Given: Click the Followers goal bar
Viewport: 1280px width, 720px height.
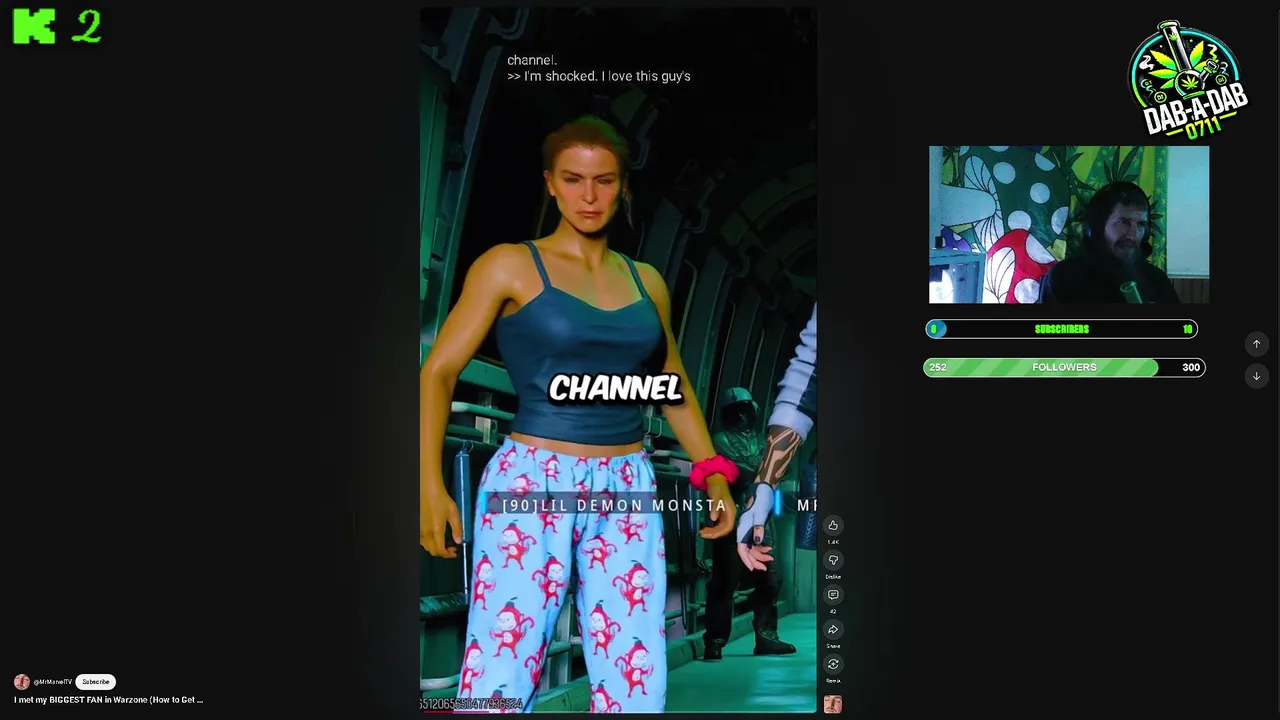Looking at the screenshot, I should (x=1064, y=367).
